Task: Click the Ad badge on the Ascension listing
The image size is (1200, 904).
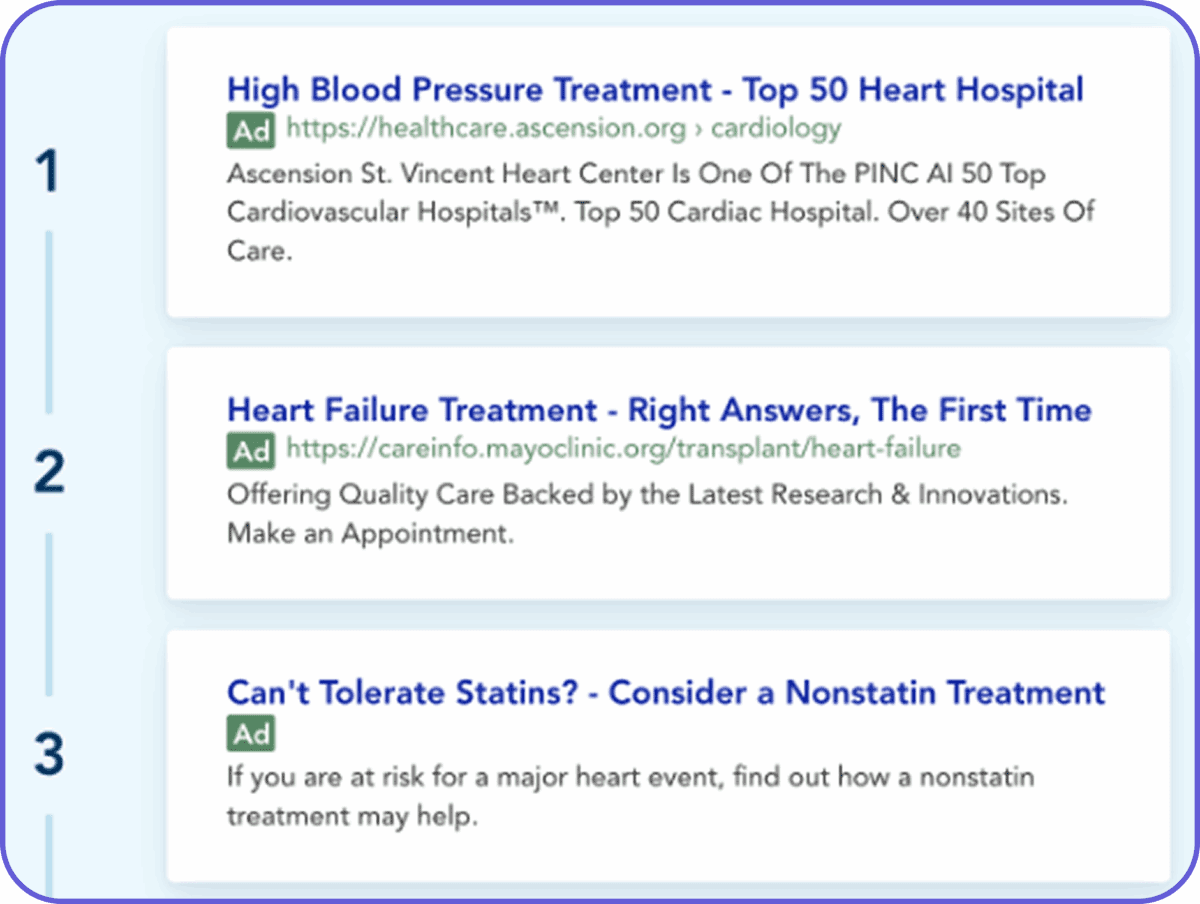Action: [x=251, y=130]
